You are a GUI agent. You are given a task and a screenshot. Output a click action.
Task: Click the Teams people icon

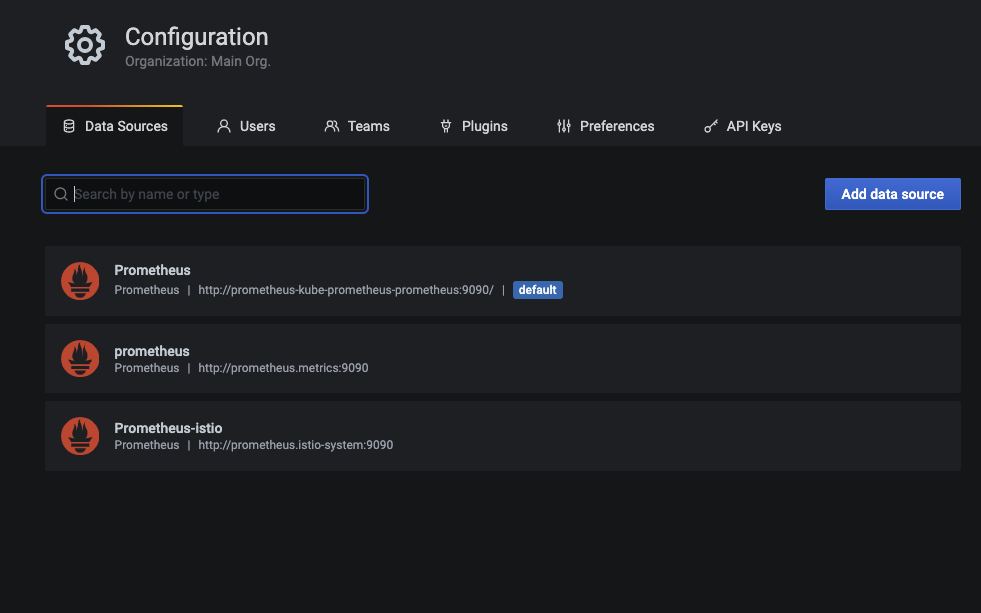[x=332, y=126]
